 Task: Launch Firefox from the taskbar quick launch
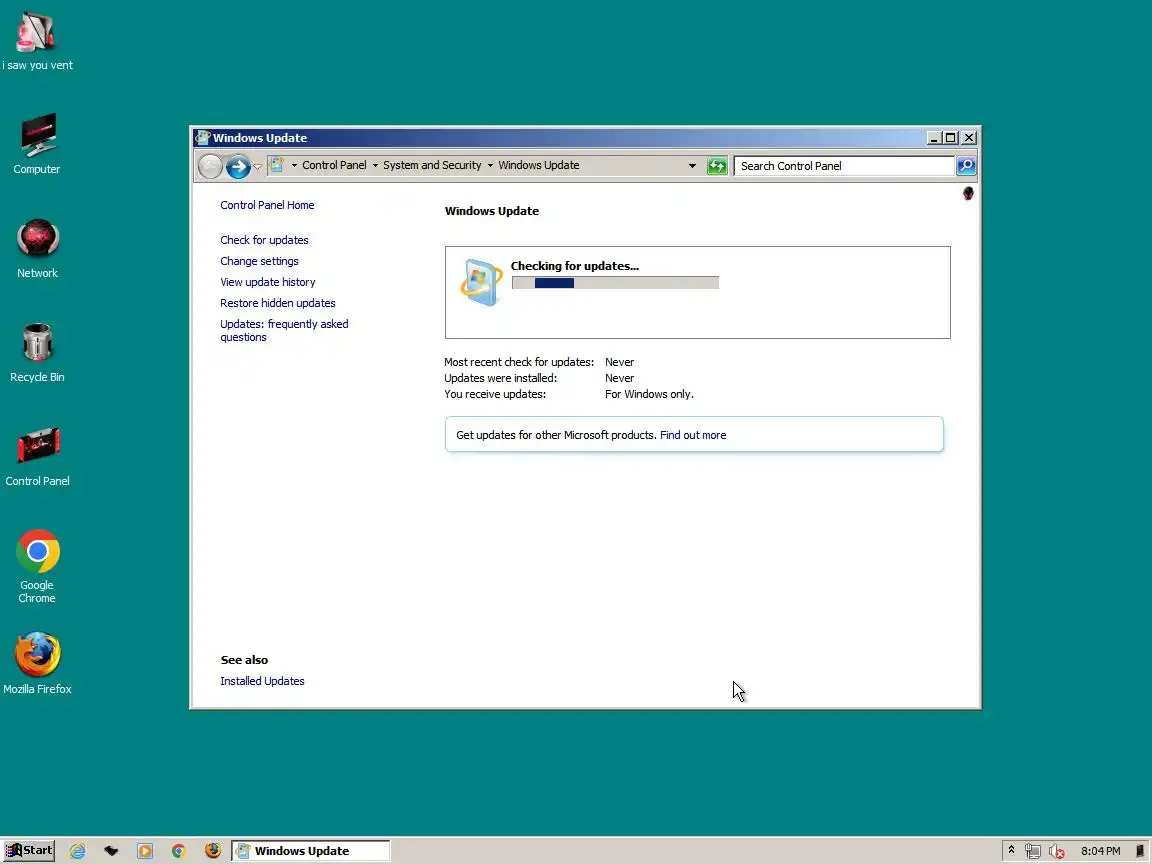pyautogui.click(x=212, y=850)
